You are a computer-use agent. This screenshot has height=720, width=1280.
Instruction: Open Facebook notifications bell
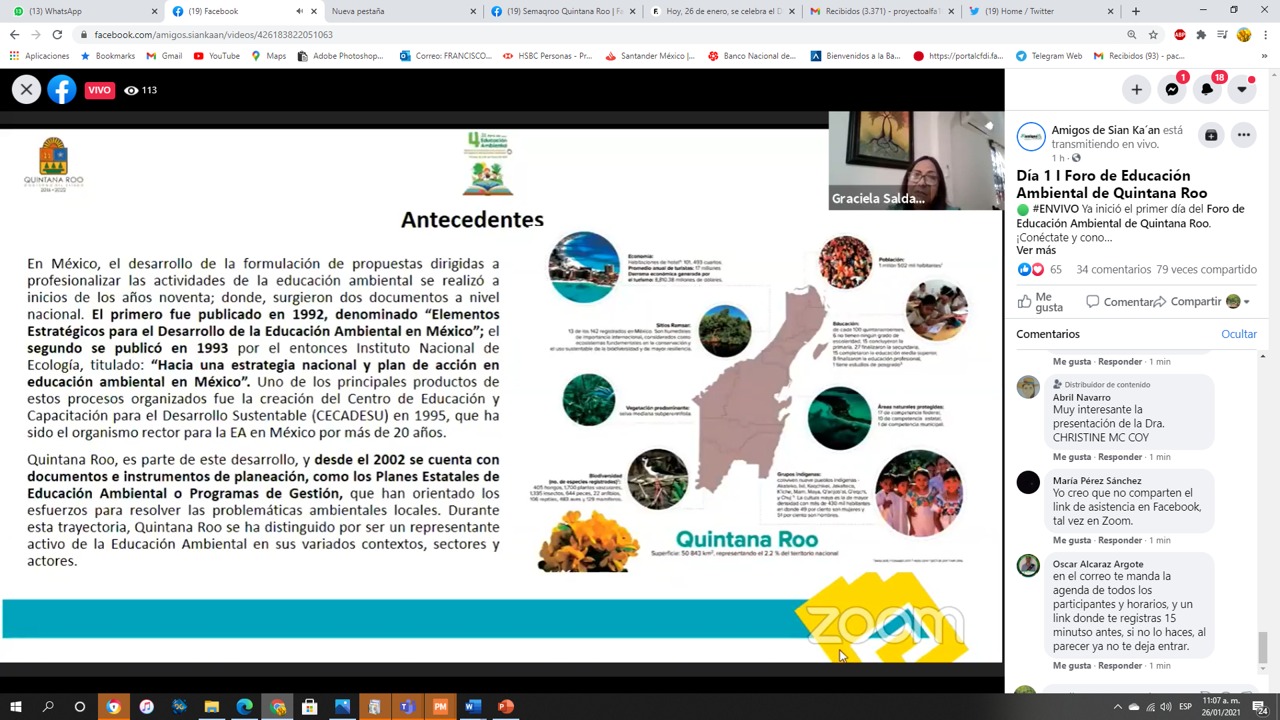point(1207,90)
